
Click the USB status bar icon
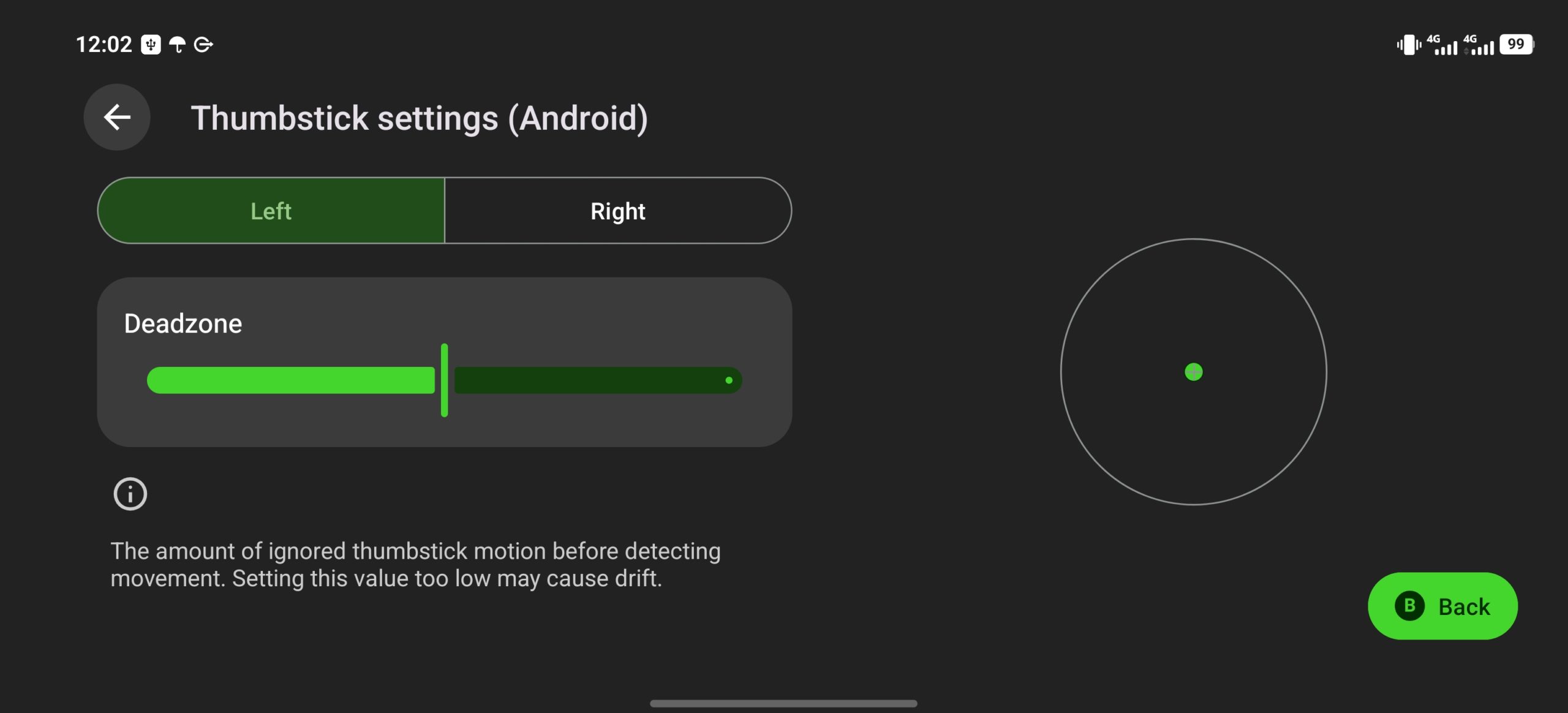click(x=151, y=45)
